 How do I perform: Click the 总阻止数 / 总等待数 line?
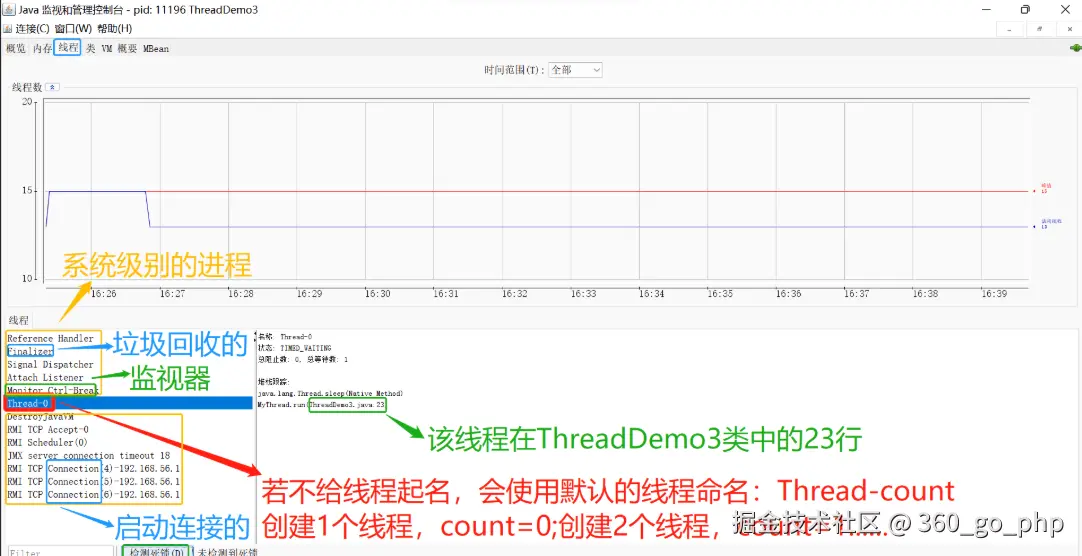coord(303,359)
